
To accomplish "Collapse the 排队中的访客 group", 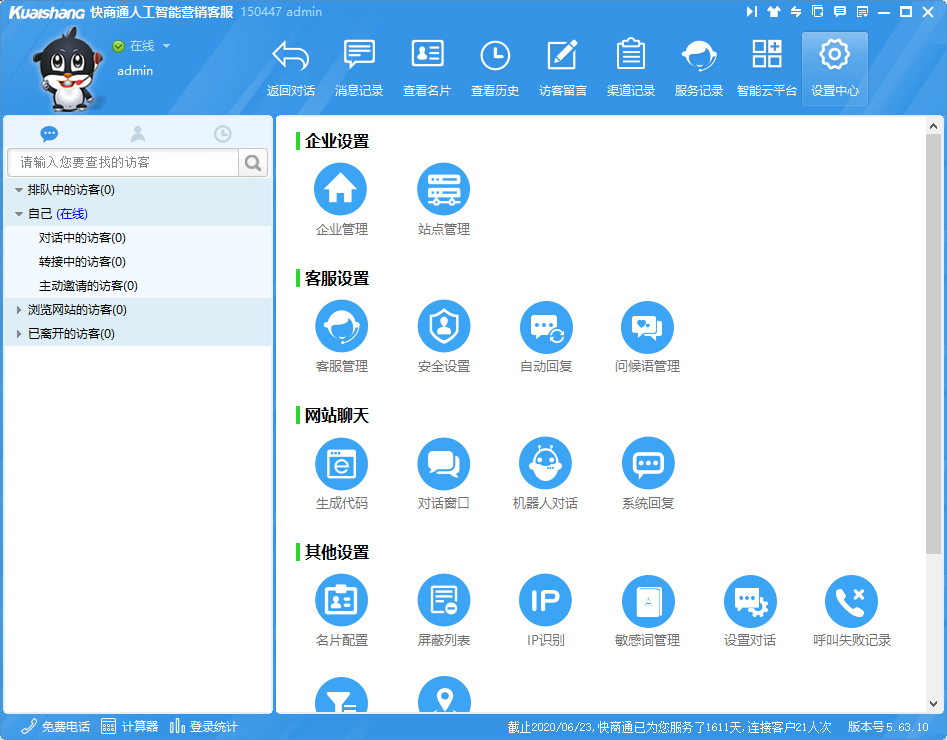I will (19, 190).
